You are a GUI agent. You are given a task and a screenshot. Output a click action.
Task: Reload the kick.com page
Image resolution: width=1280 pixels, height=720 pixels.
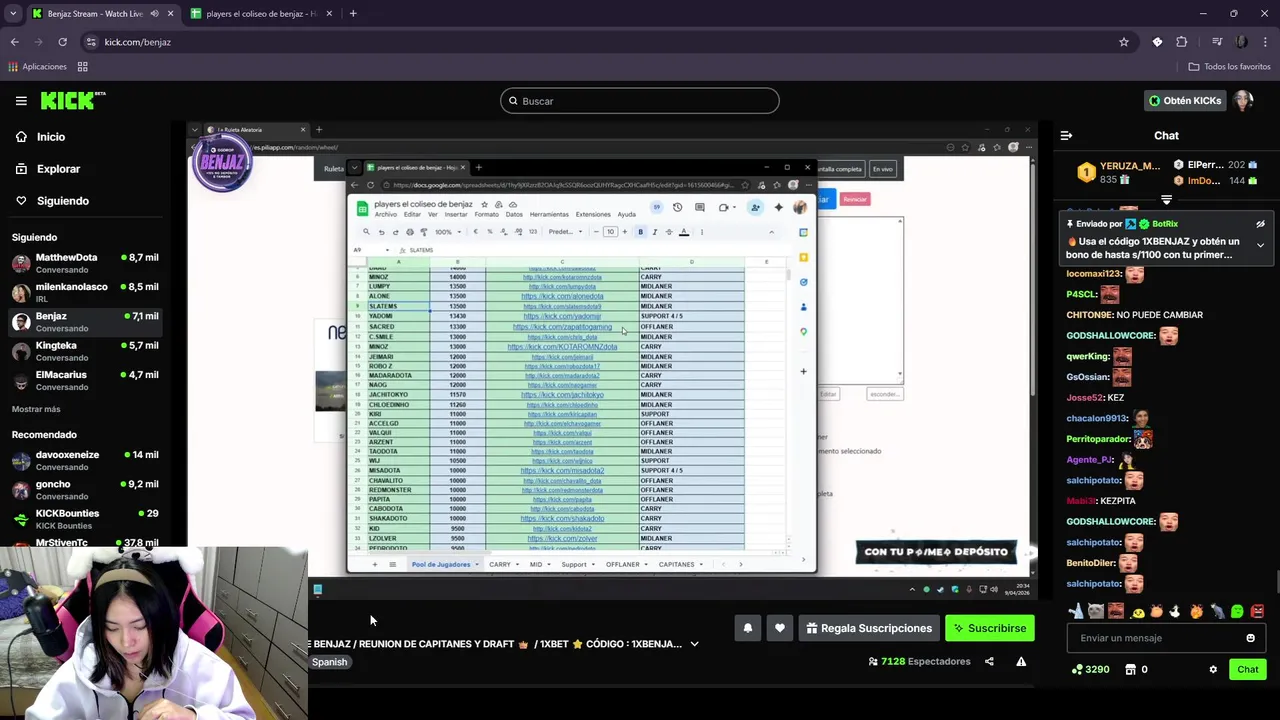(62, 42)
